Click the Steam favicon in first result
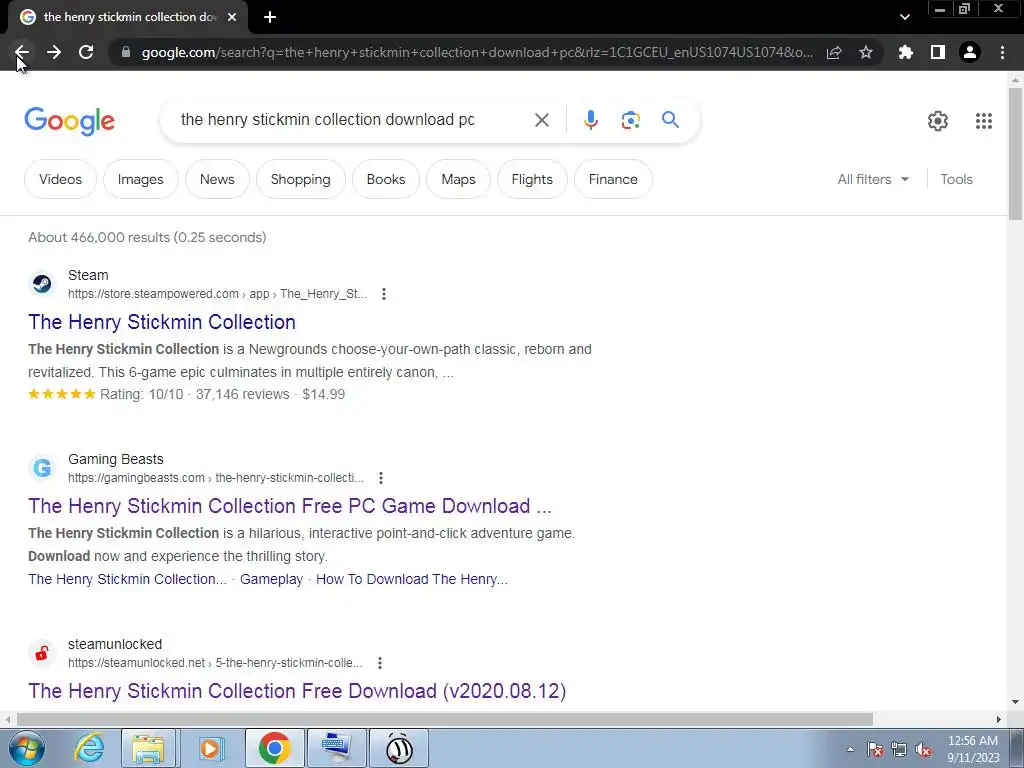1024x768 pixels. [42, 284]
